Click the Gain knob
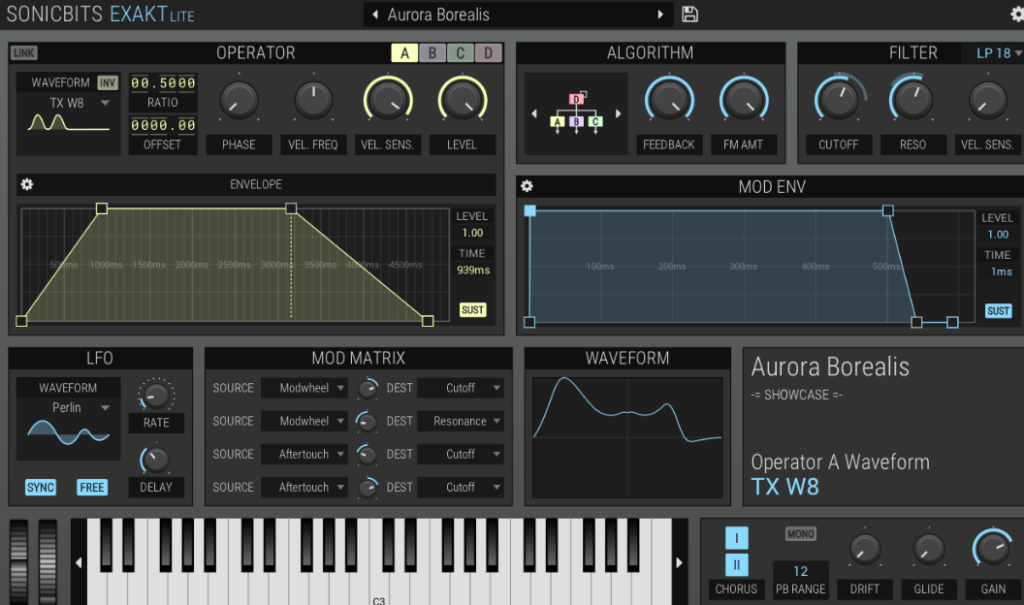This screenshot has width=1024, height=605. (x=993, y=548)
